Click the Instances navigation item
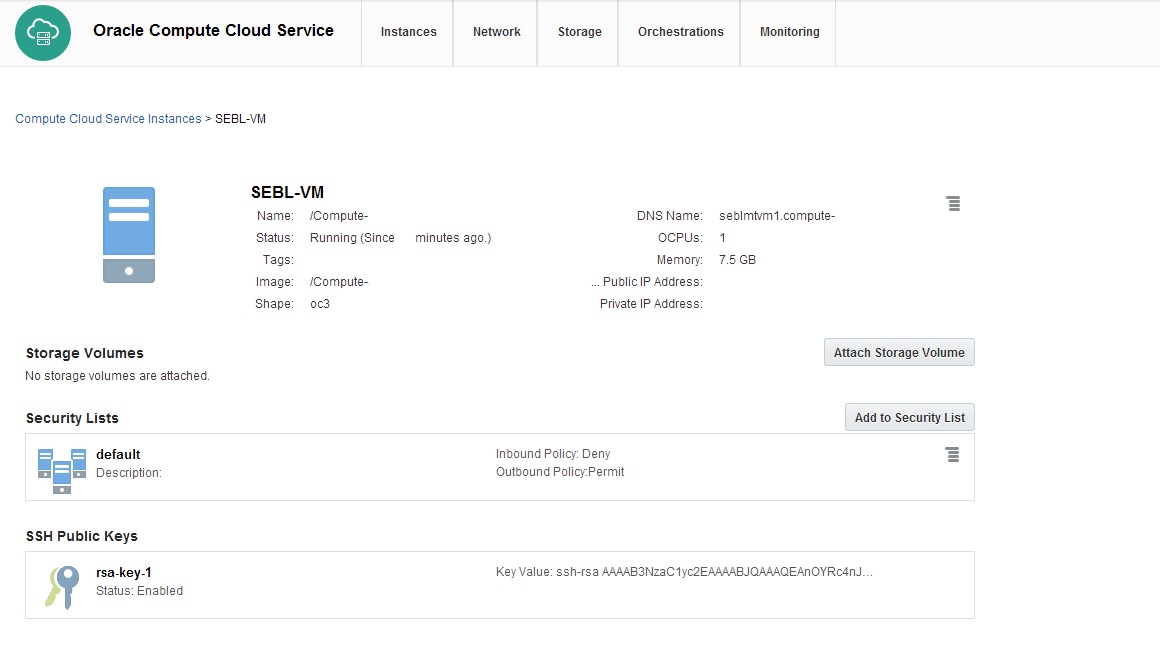This screenshot has height=654, width=1160. point(407,32)
